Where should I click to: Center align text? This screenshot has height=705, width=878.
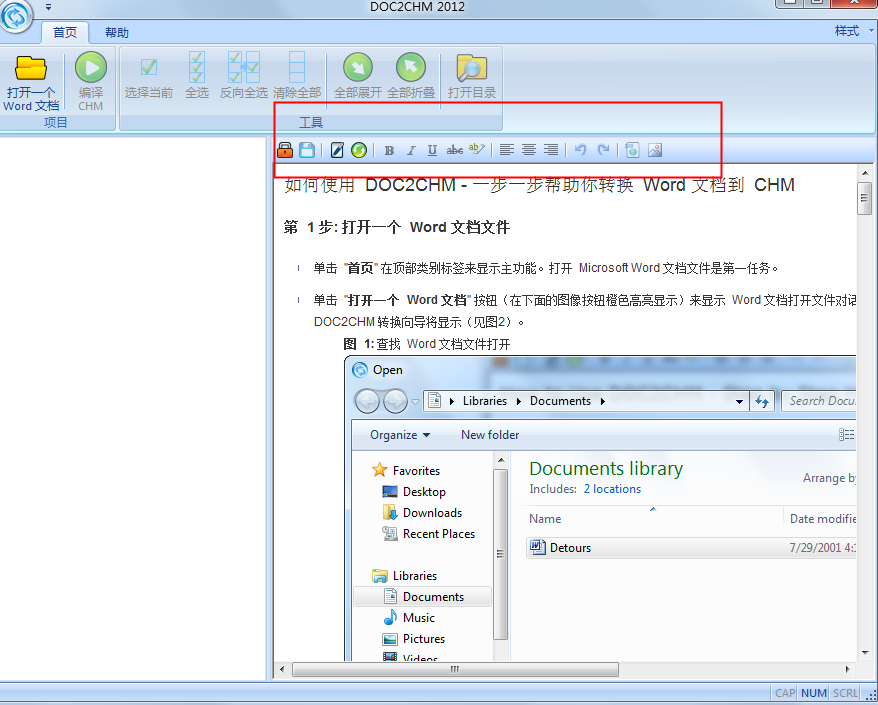pos(529,150)
